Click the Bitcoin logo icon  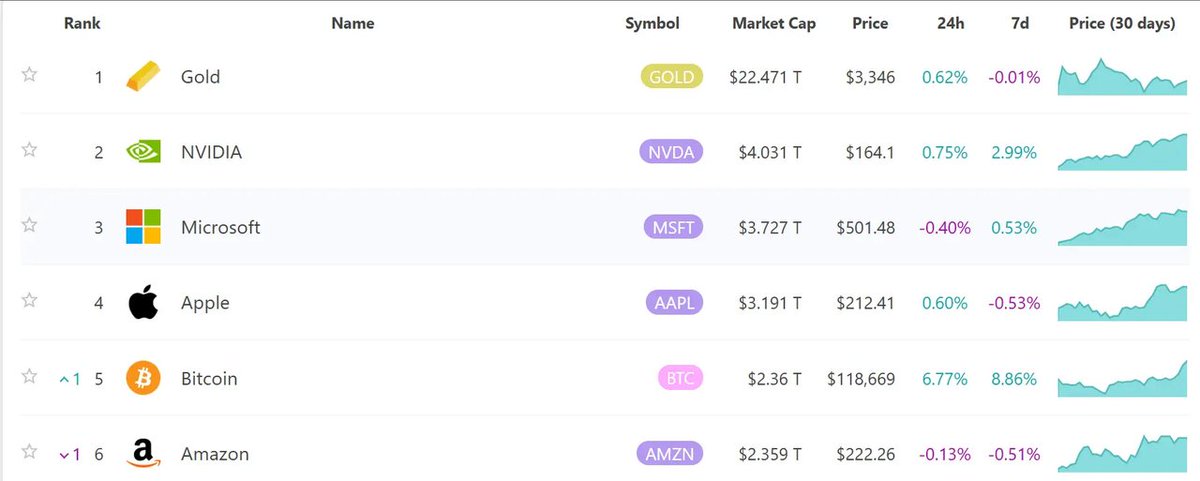point(143,378)
